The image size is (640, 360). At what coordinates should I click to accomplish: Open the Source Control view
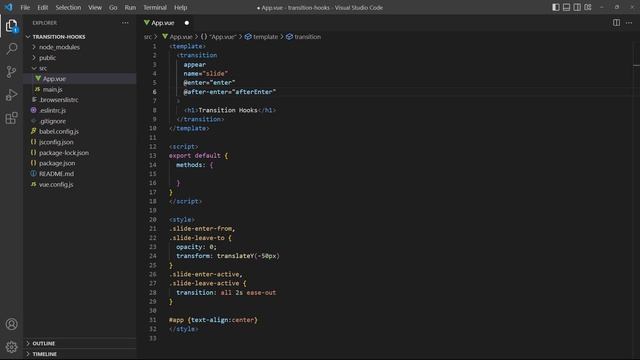[x=11, y=72]
